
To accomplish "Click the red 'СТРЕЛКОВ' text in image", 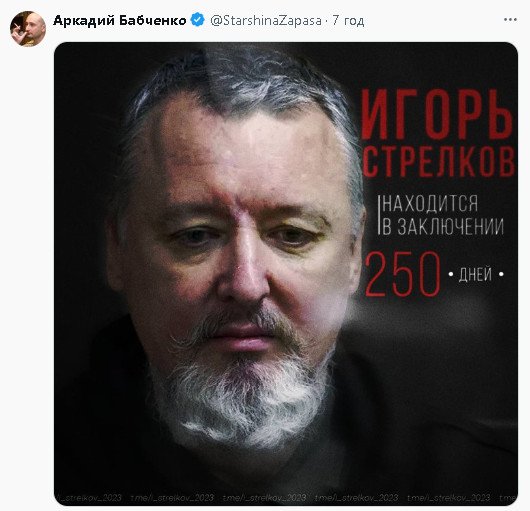I will point(438,162).
